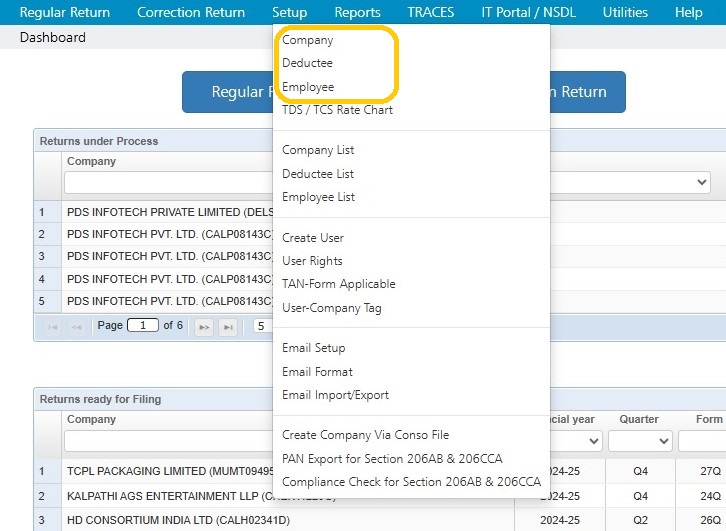Viewport: 726px width, 531px height.
Task: Click Company header in Returns under Process
Action: click(x=91, y=161)
